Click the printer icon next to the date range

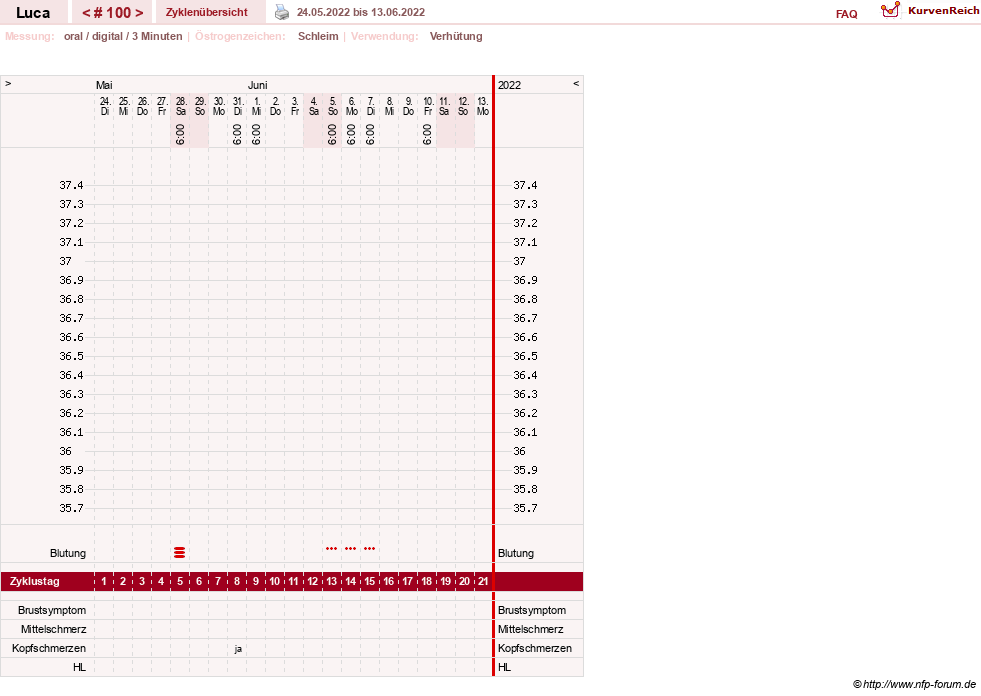pyautogui.click(x=282, y=12)
